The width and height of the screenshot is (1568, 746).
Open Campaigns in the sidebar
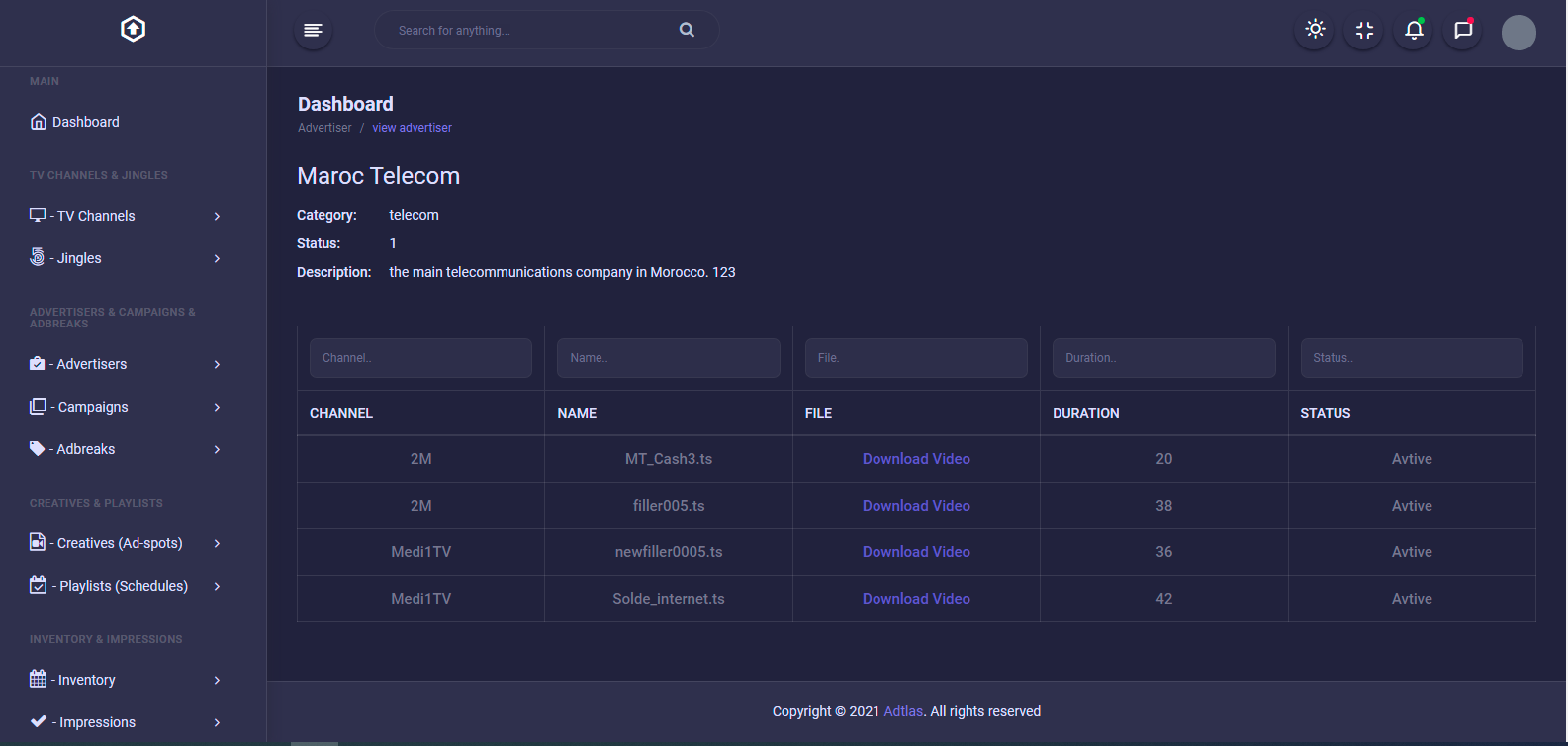tap(93, 407)
